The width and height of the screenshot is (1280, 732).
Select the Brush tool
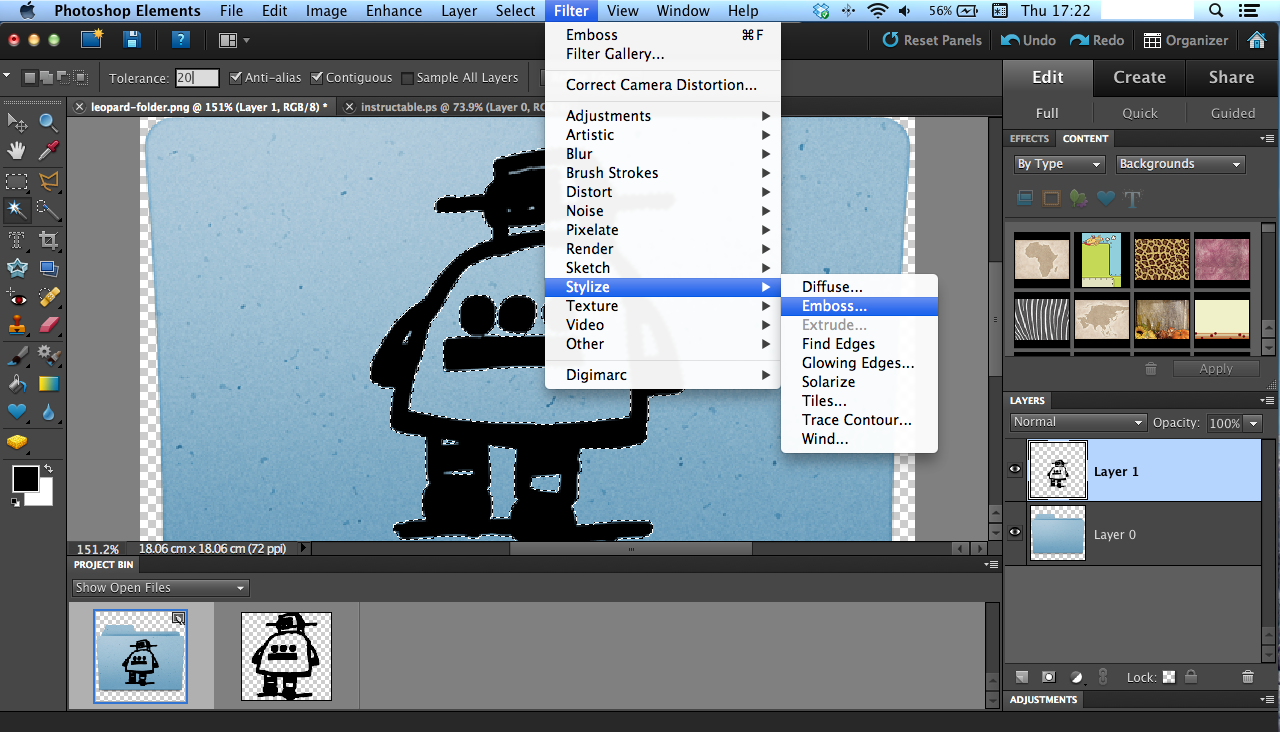tap(17, 355)
